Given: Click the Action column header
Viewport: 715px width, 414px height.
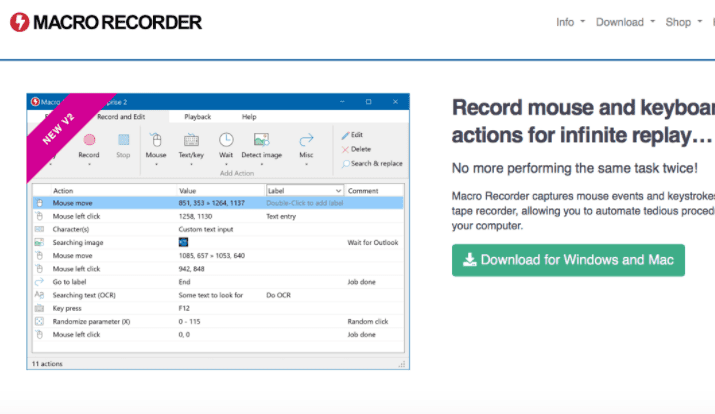Looking at the screenshot, I should (x=63, y=191).
